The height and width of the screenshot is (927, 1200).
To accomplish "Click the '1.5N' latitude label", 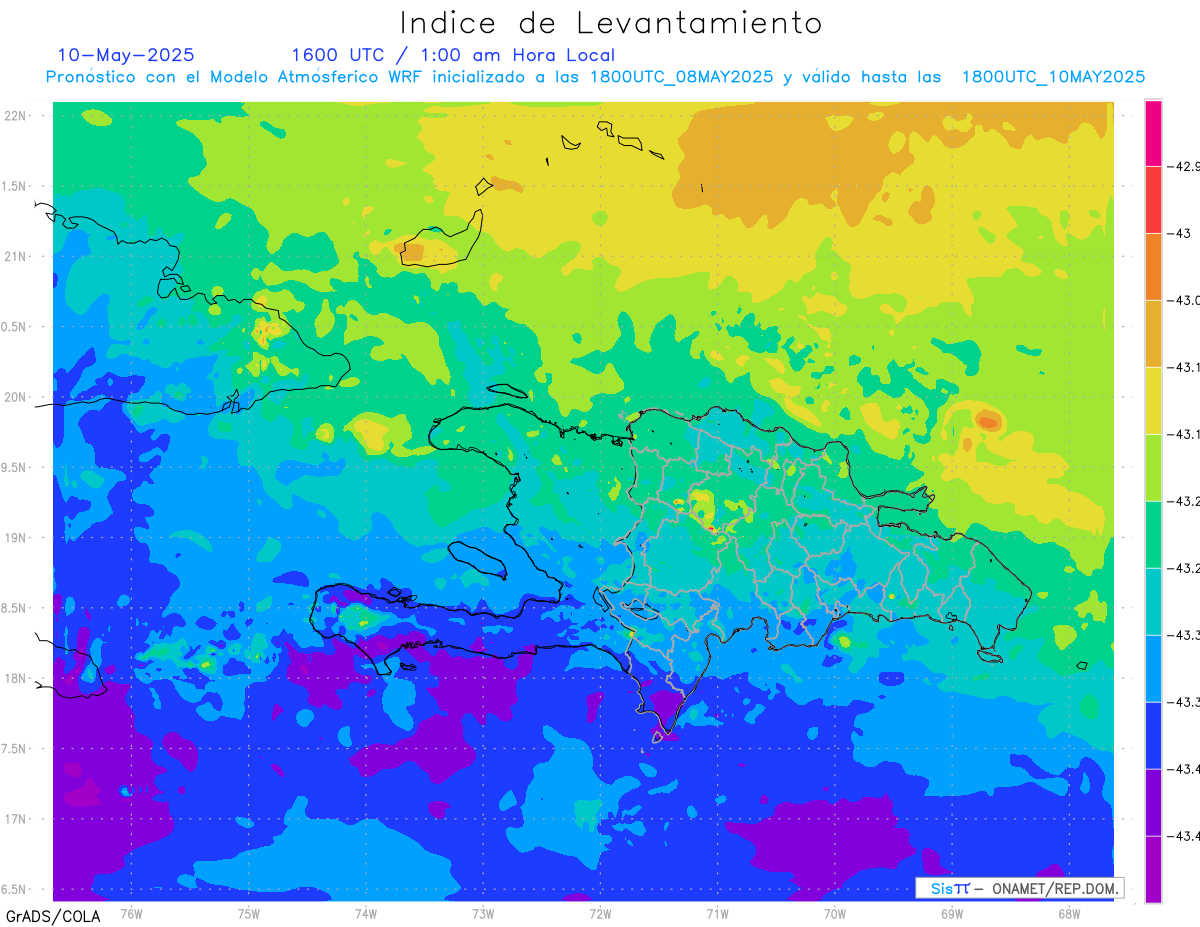I will pos(15,186).
